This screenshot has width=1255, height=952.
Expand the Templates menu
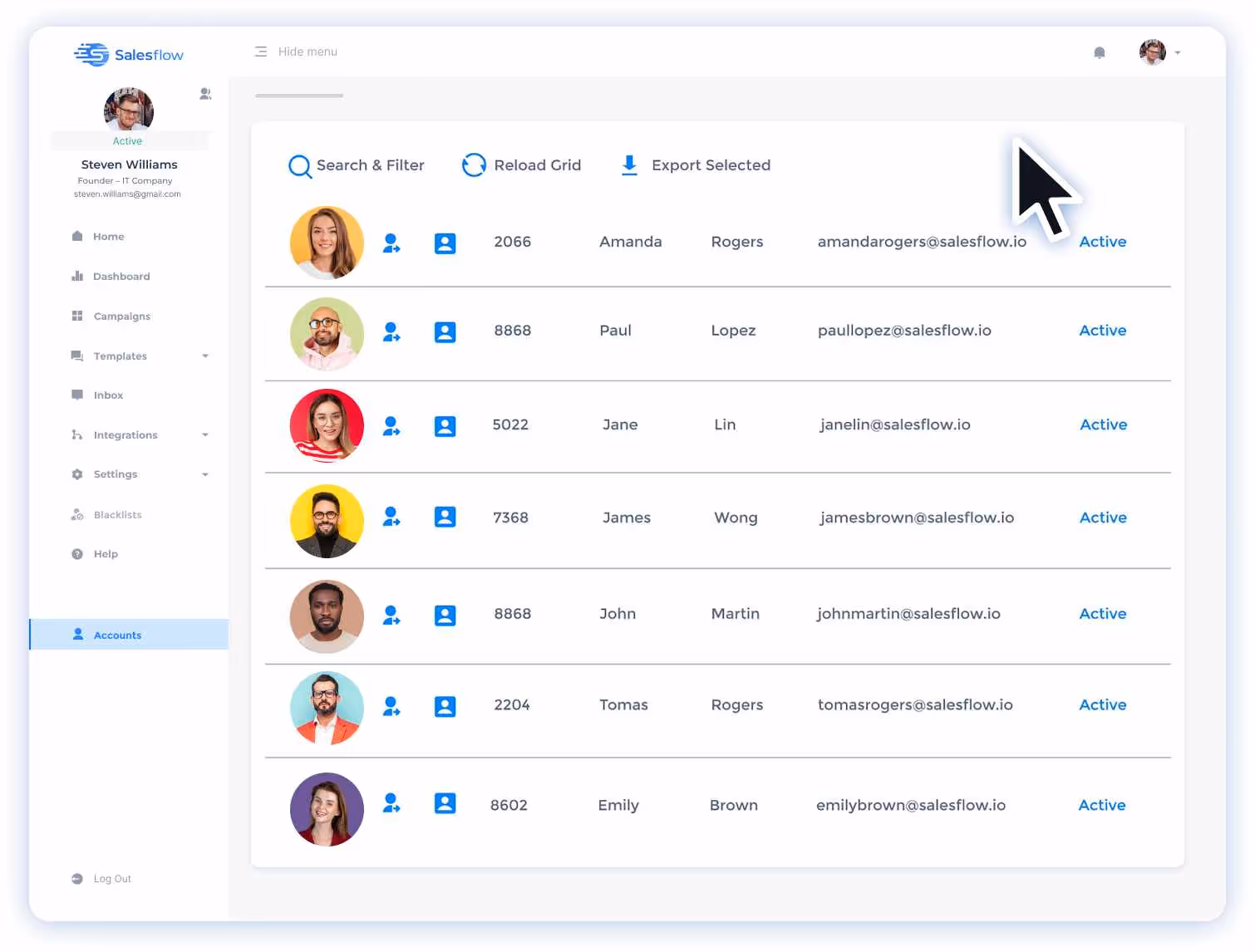pos(119,356)
